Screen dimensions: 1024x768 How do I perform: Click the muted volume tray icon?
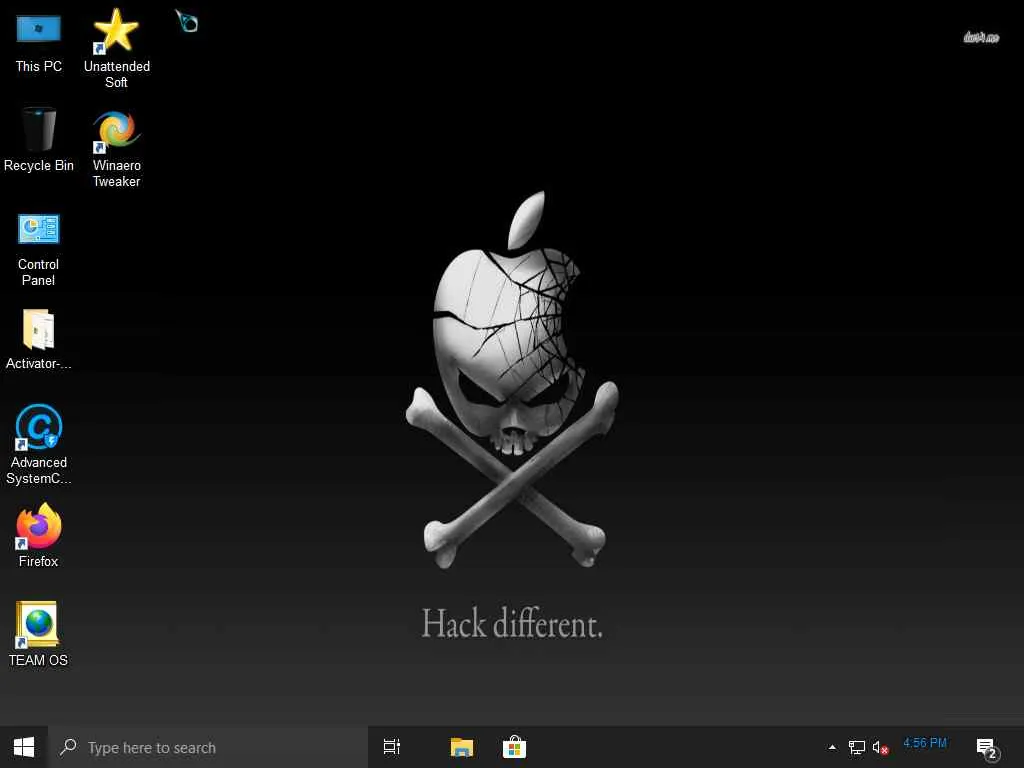click(880, 747)
